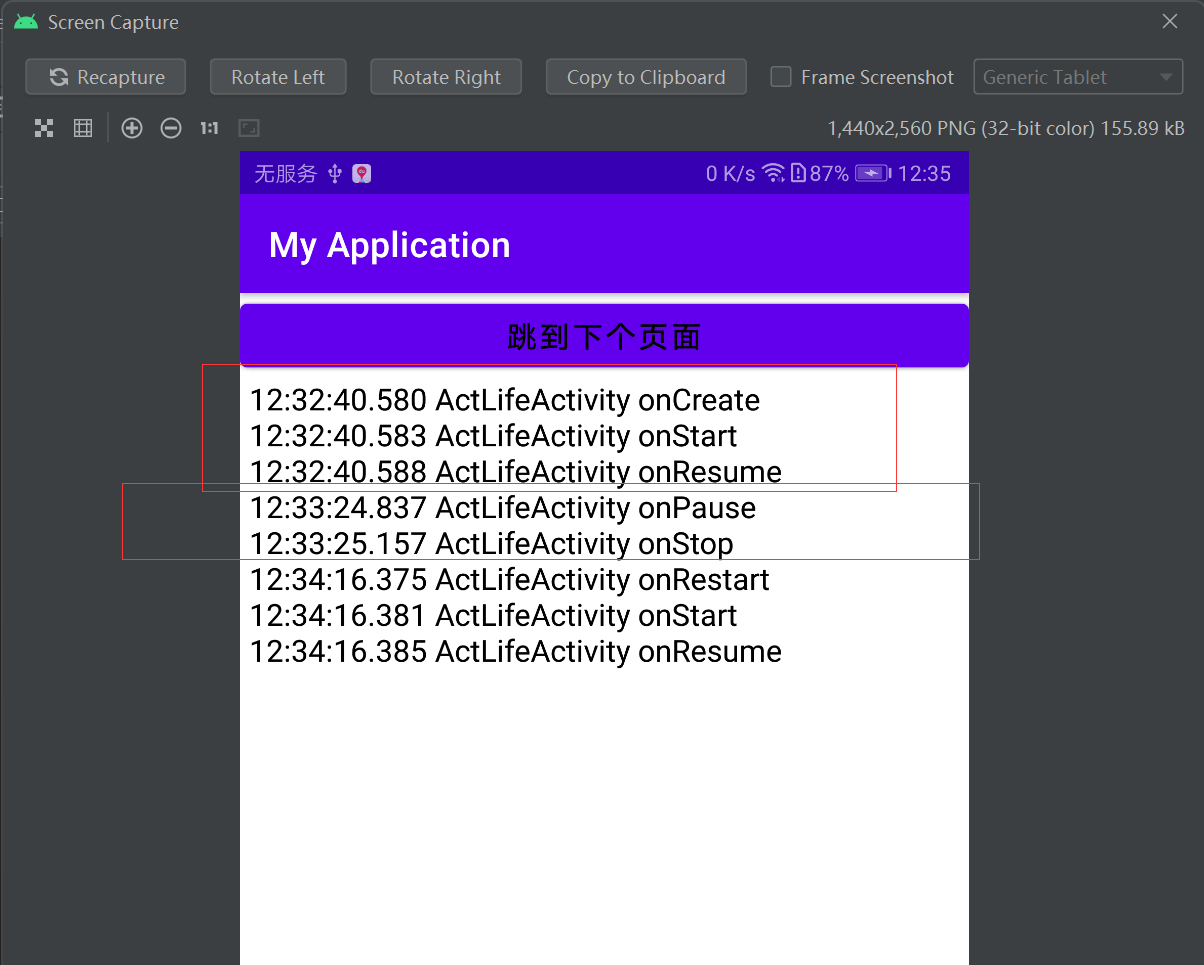Click the pink app notification icon
Screen dimensions: 1204x965
click(362, 173)
